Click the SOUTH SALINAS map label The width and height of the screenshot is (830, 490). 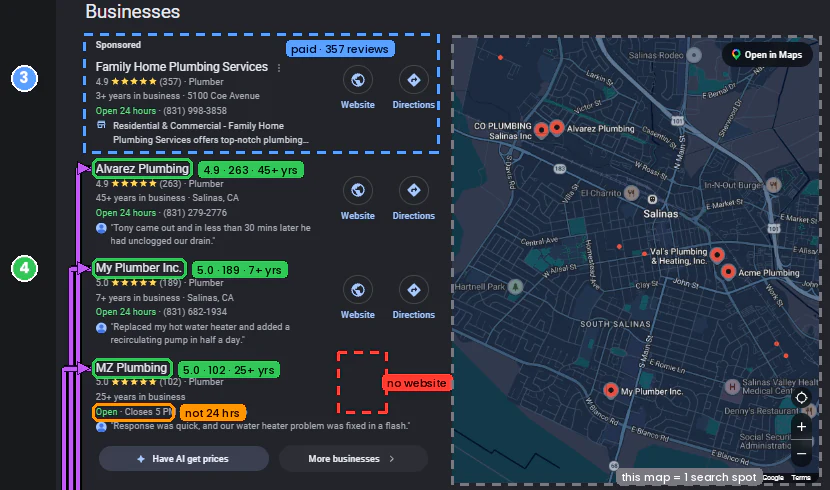tap(615, 324)
